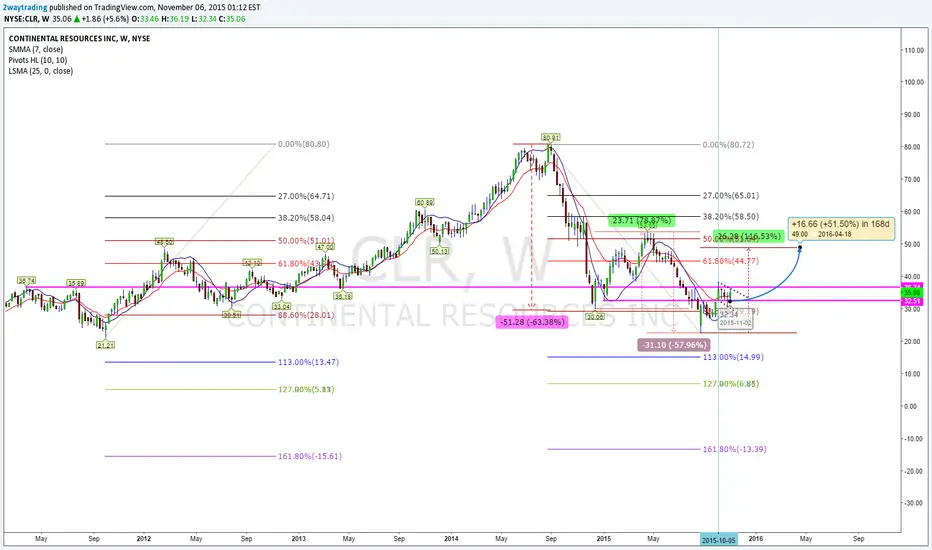Screen dimensions: 932x550
Task: Click 2012 on the time axis
Action: [144, 539]
